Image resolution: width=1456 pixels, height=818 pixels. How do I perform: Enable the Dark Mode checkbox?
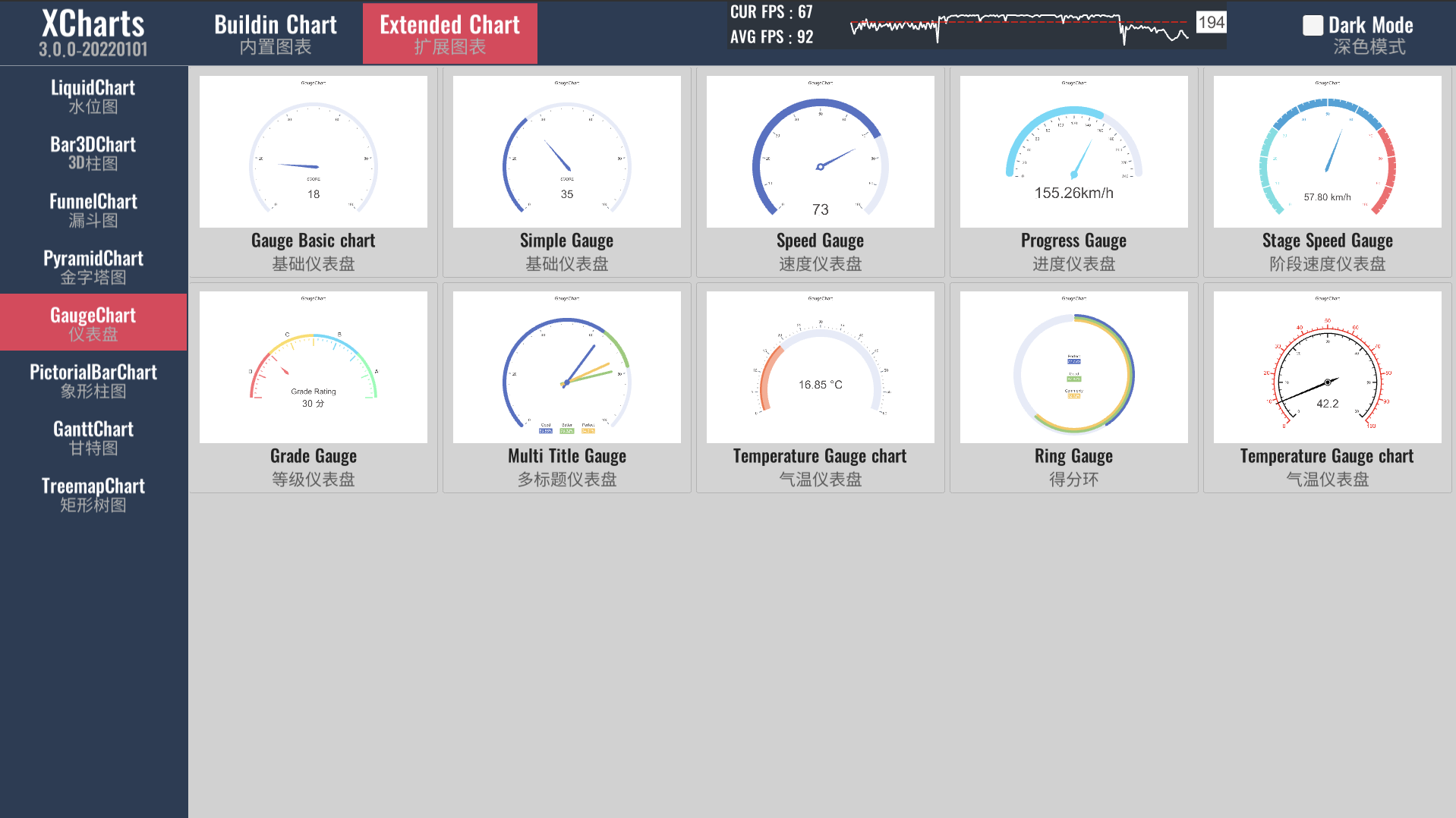[1313, 26]
